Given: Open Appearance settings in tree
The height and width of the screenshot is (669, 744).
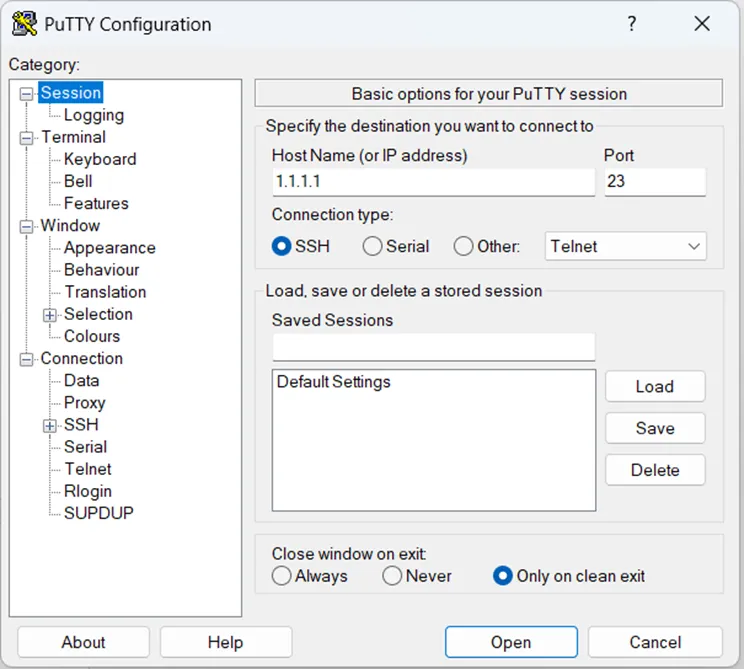Looking at the screenshot, I should [x=110, y=248].
